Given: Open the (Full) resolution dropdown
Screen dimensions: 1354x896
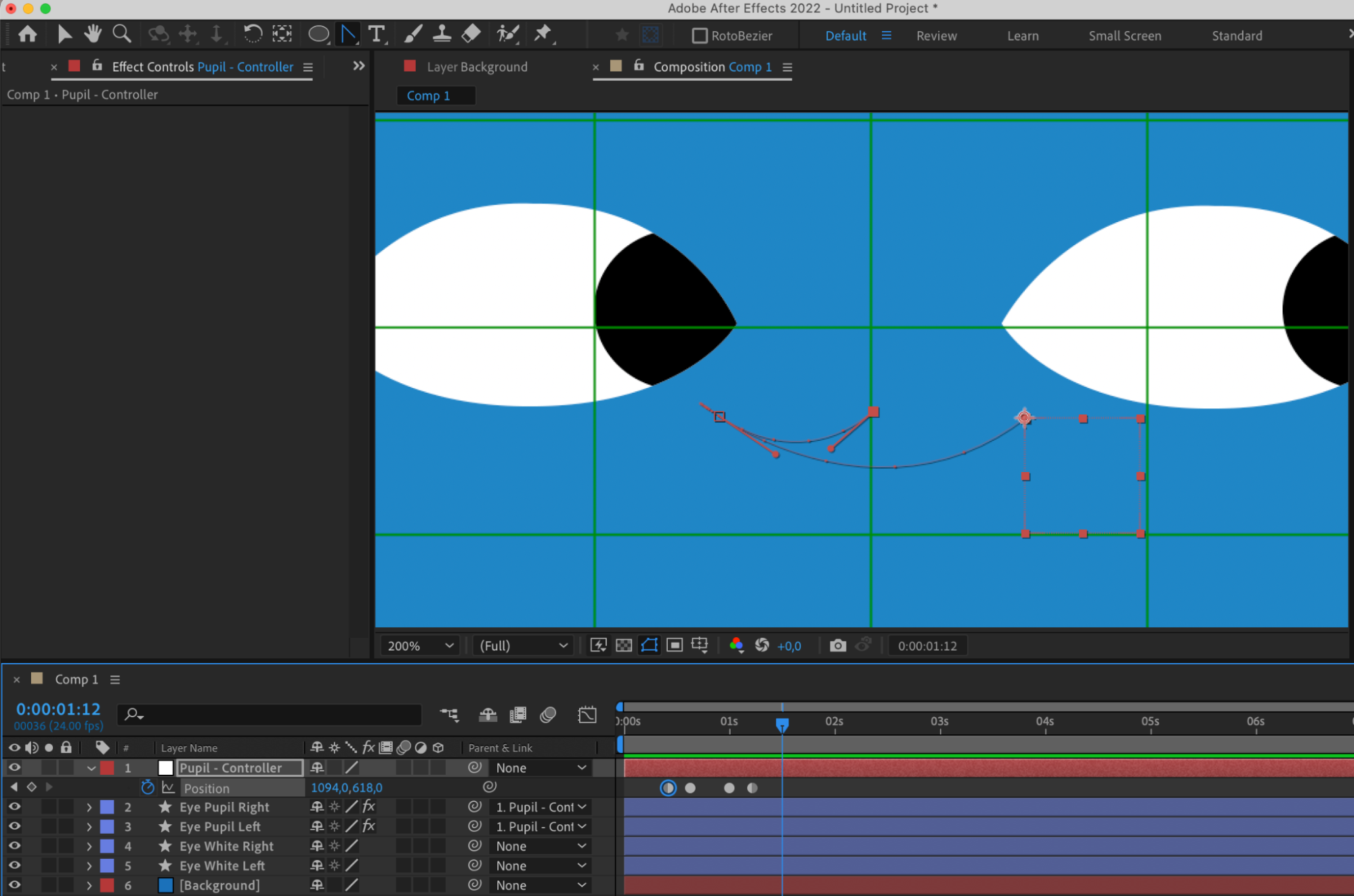Looking at the screenshot, I should pyautogui.click(x=523, y=645).
